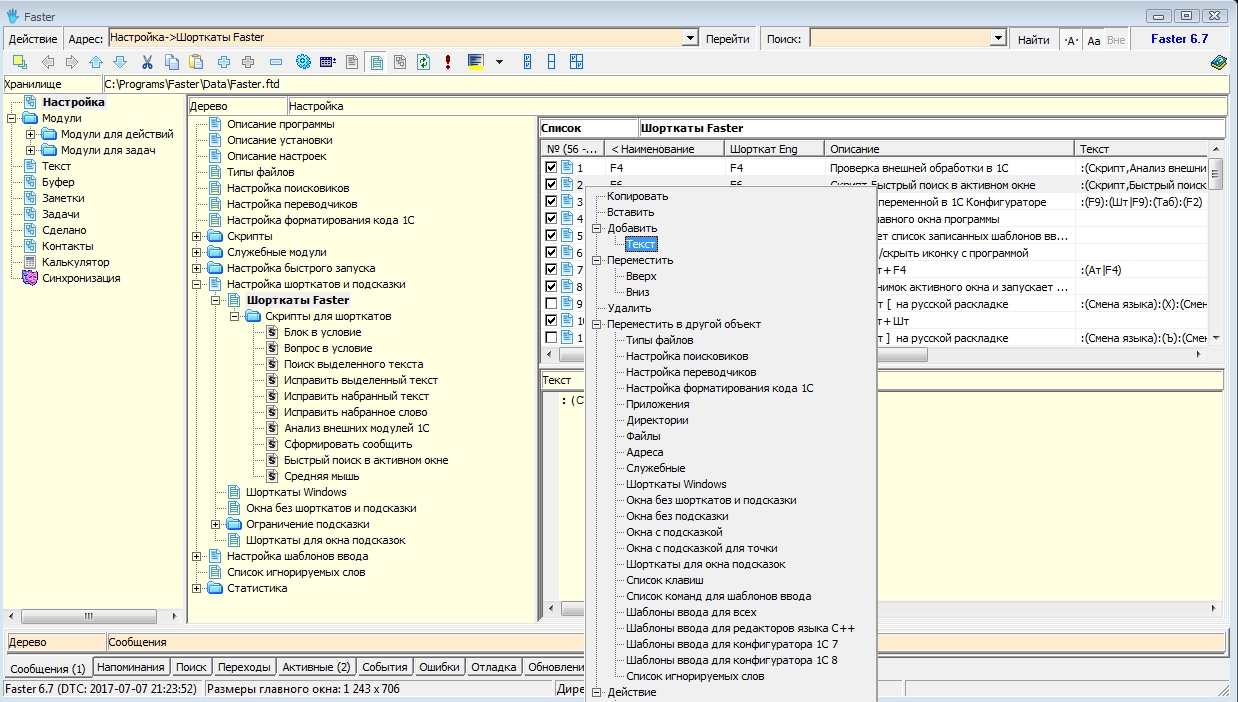Check the checkbox in list row 9
The height and width of the screenshot is (702, 1238).
[x=551, y=304]
